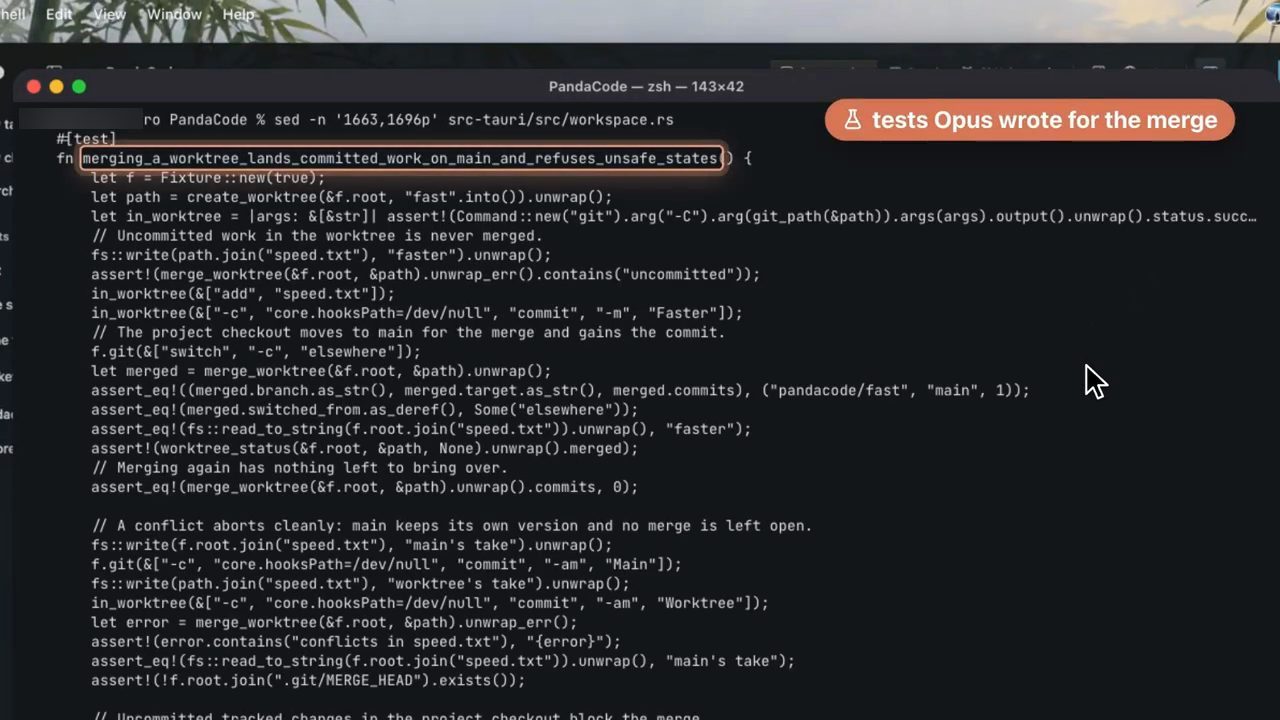1280x720 pixels.
Task: Click the assert_eq "main's take" read line
Action: coord(442,661)
